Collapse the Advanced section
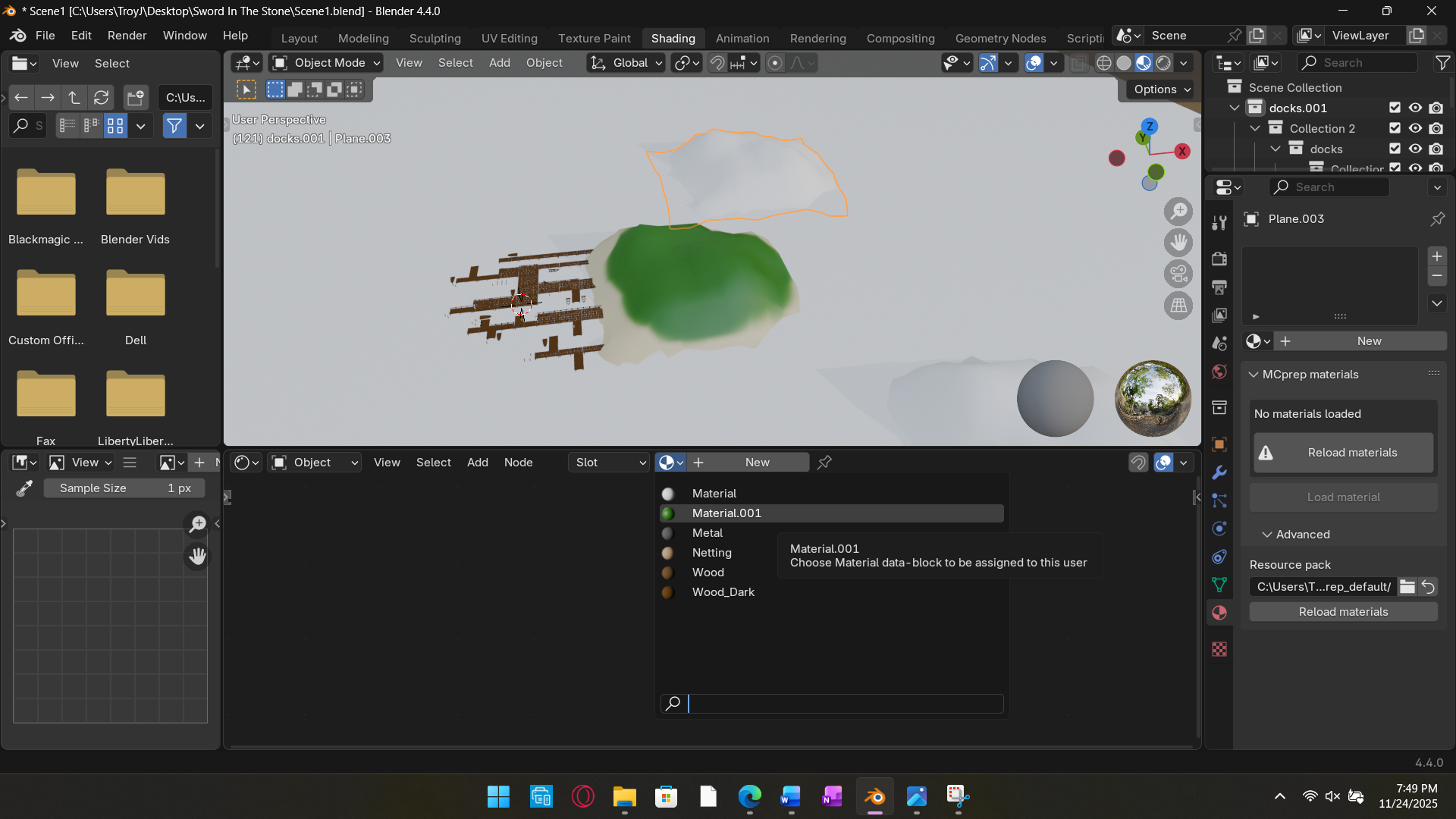 pos(1266,535)
